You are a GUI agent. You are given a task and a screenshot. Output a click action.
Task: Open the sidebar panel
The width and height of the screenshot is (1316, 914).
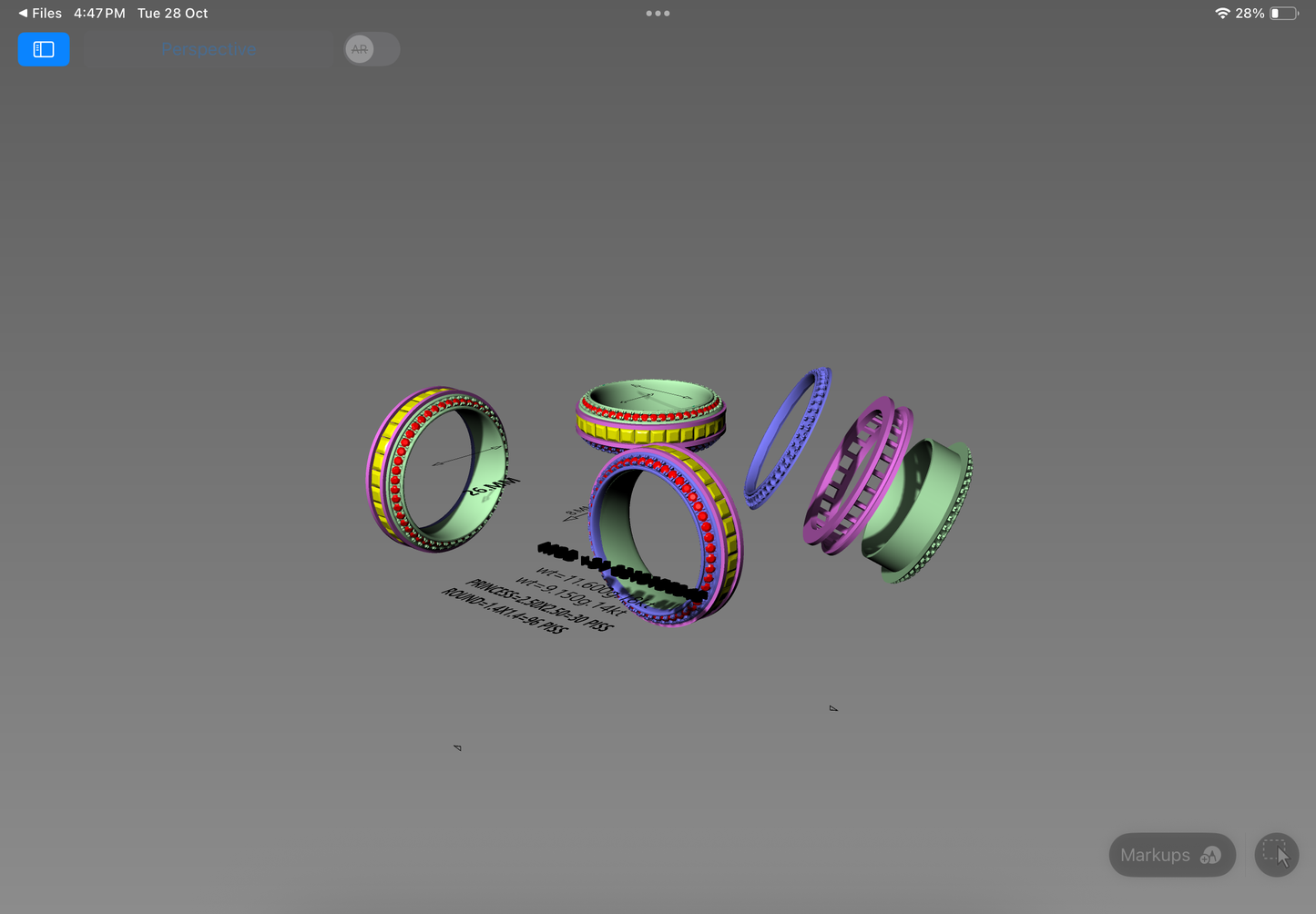coord(44,49)
